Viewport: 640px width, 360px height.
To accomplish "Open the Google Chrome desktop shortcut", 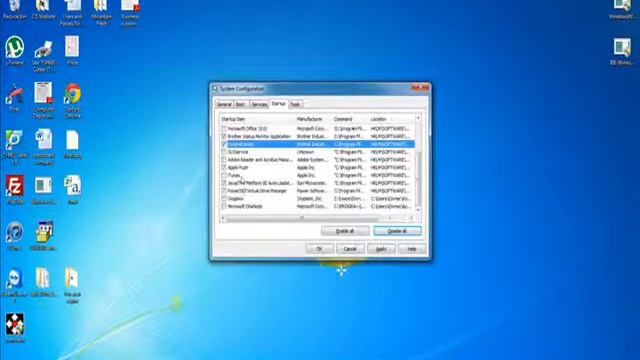I will tap(72, 93).
